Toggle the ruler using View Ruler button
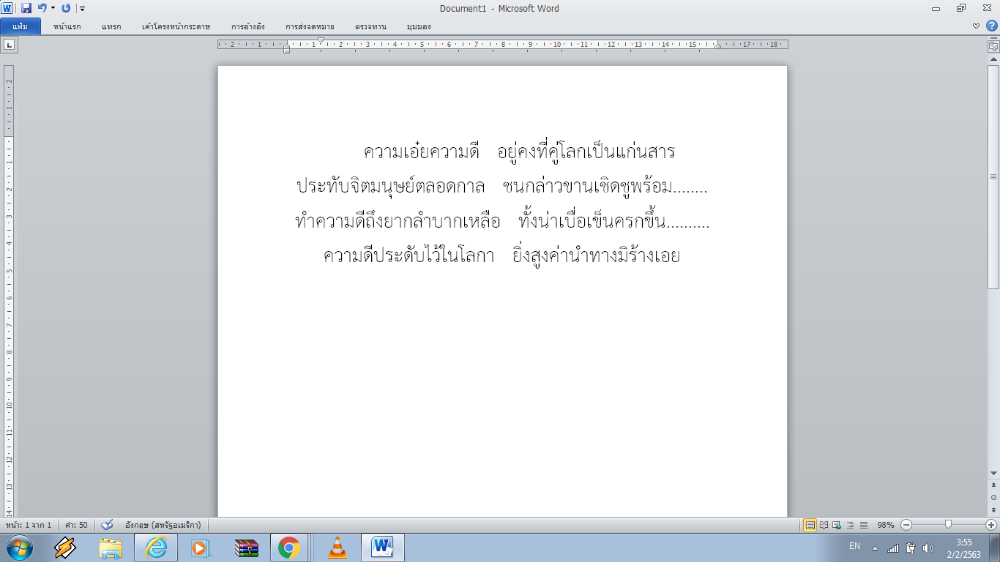Viewport: 1000px width, 562px height. click(x=993, y=45)
